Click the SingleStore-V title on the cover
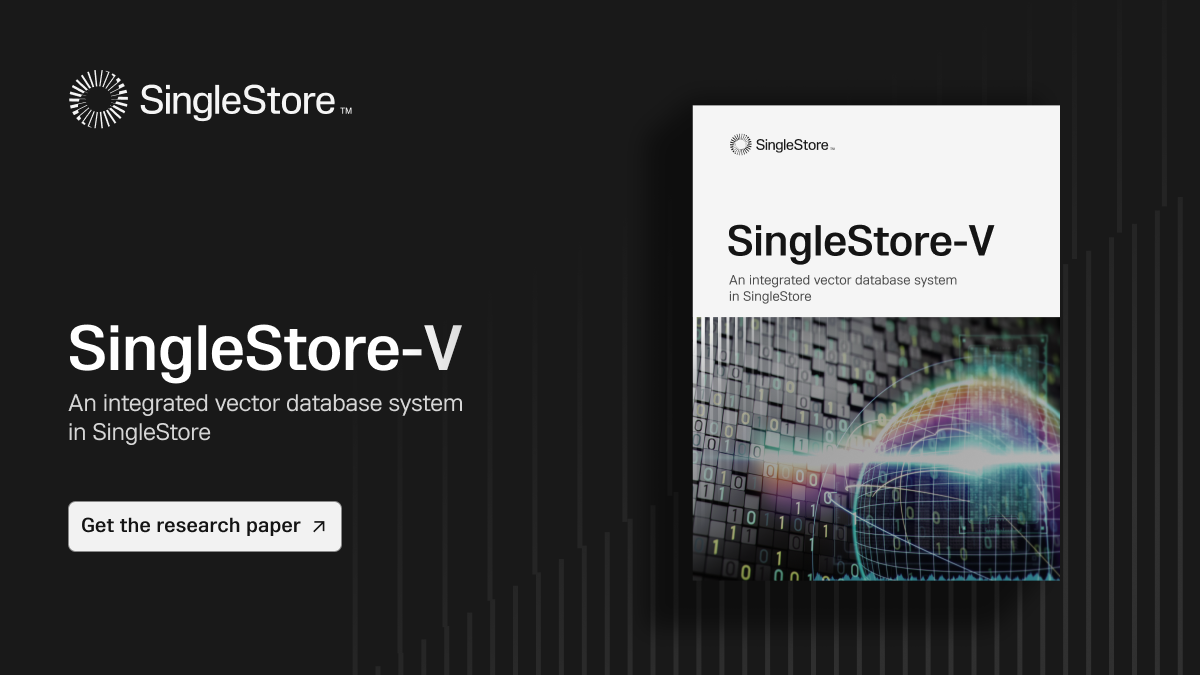 tap(860, 241)
